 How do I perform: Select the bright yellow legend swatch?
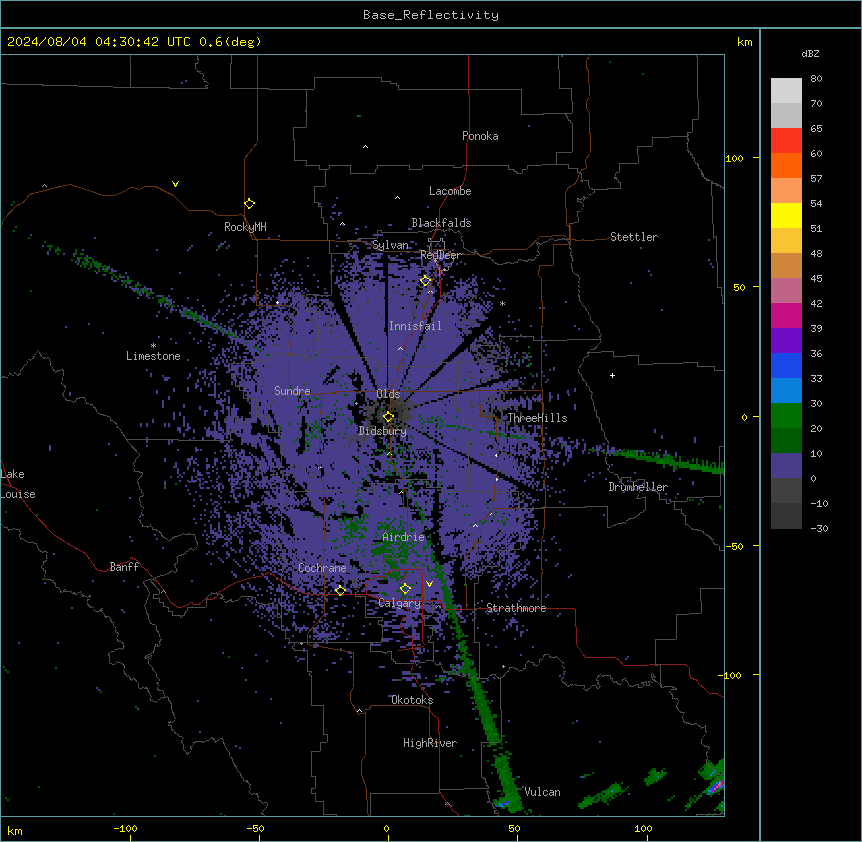point(786,215)
